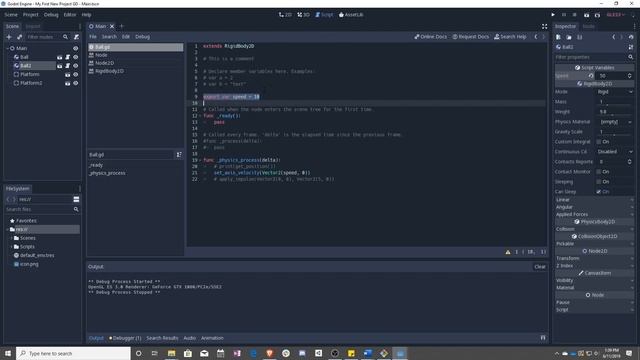Click the Mass value slider field
Image resolution: width=640 pixels, height=360 pixels.
pyautogui.click(x=615, y=102)
